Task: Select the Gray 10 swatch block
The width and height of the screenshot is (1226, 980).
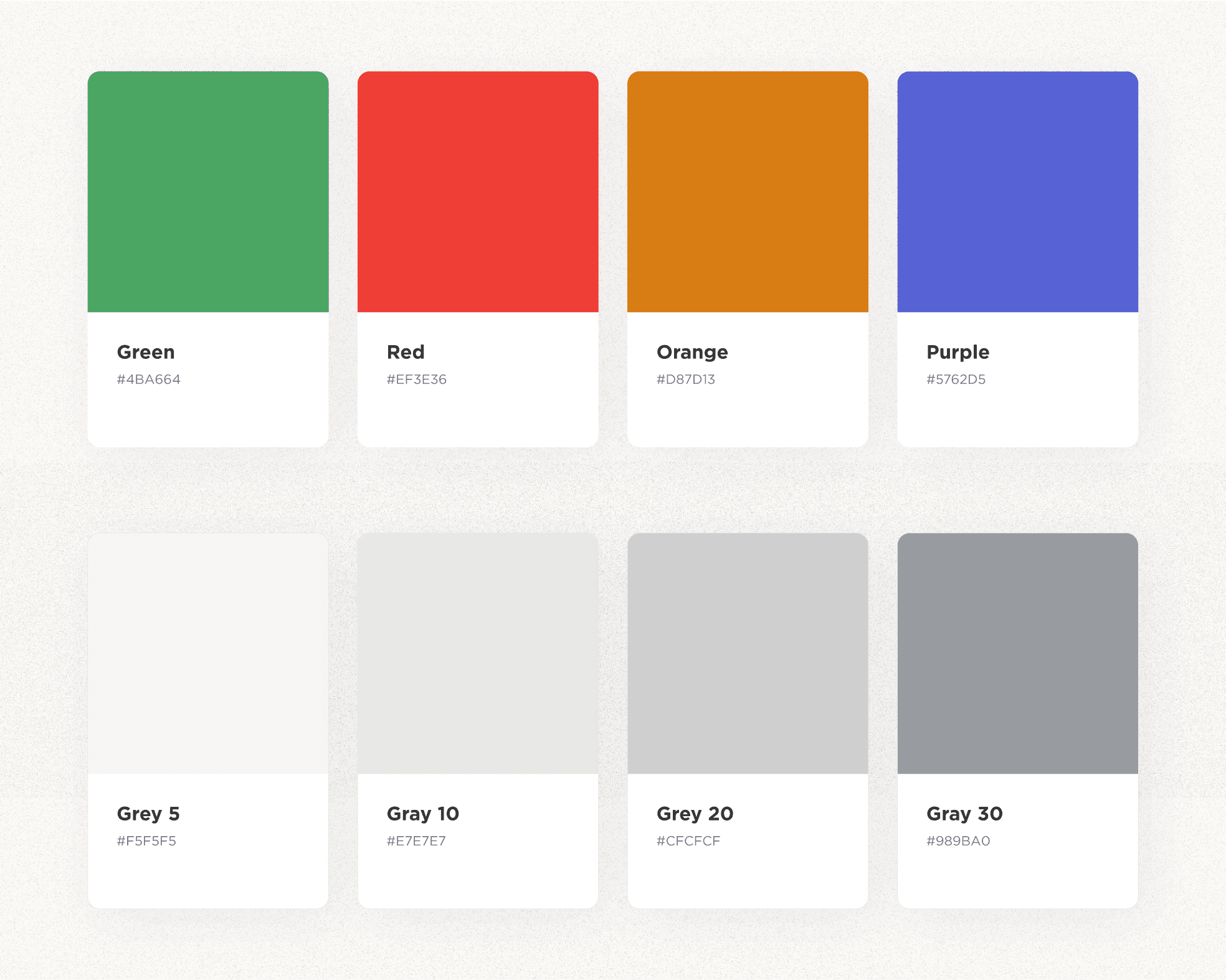Action: point(478,653)
